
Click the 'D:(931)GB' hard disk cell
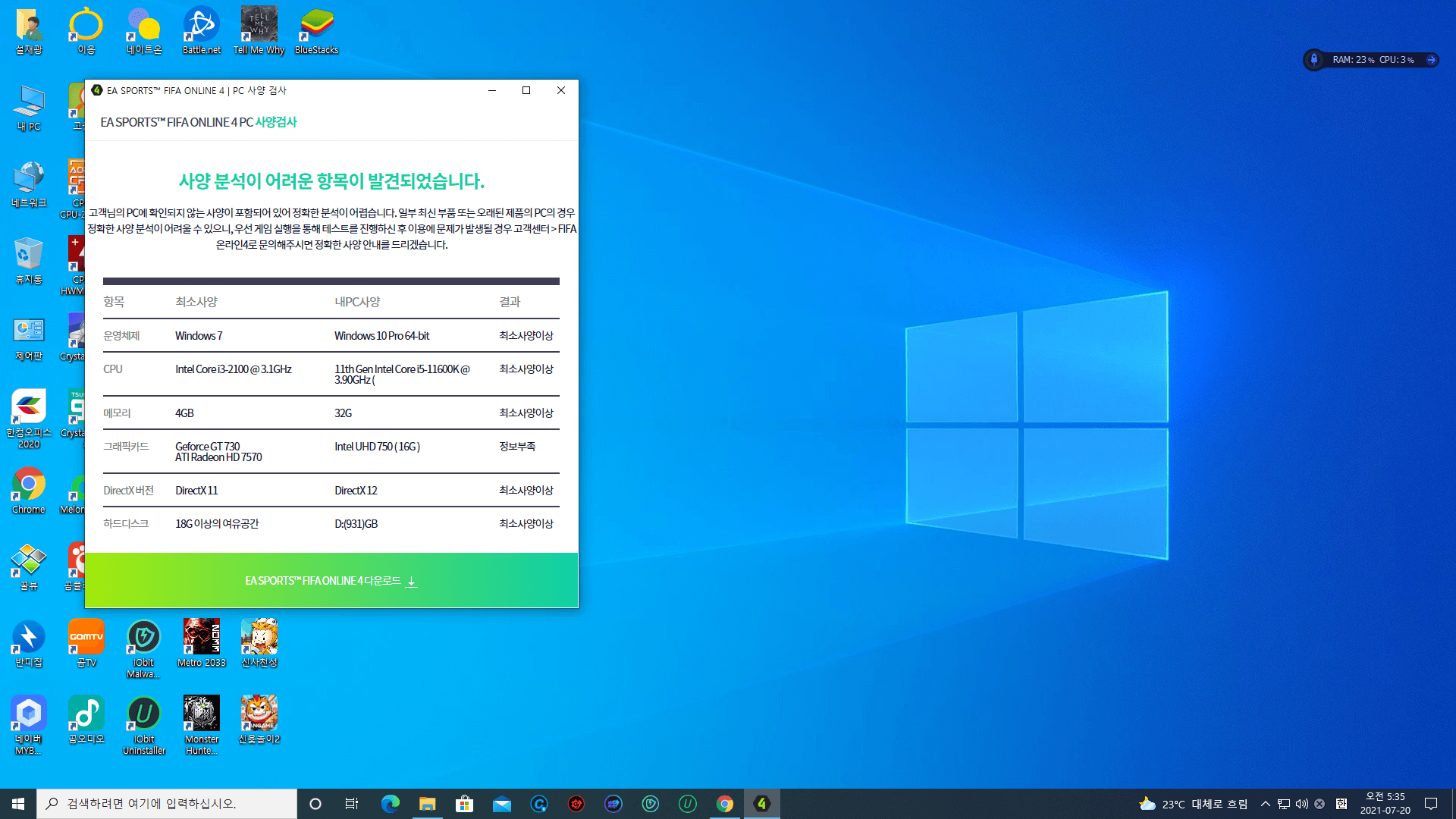point(356,524)
